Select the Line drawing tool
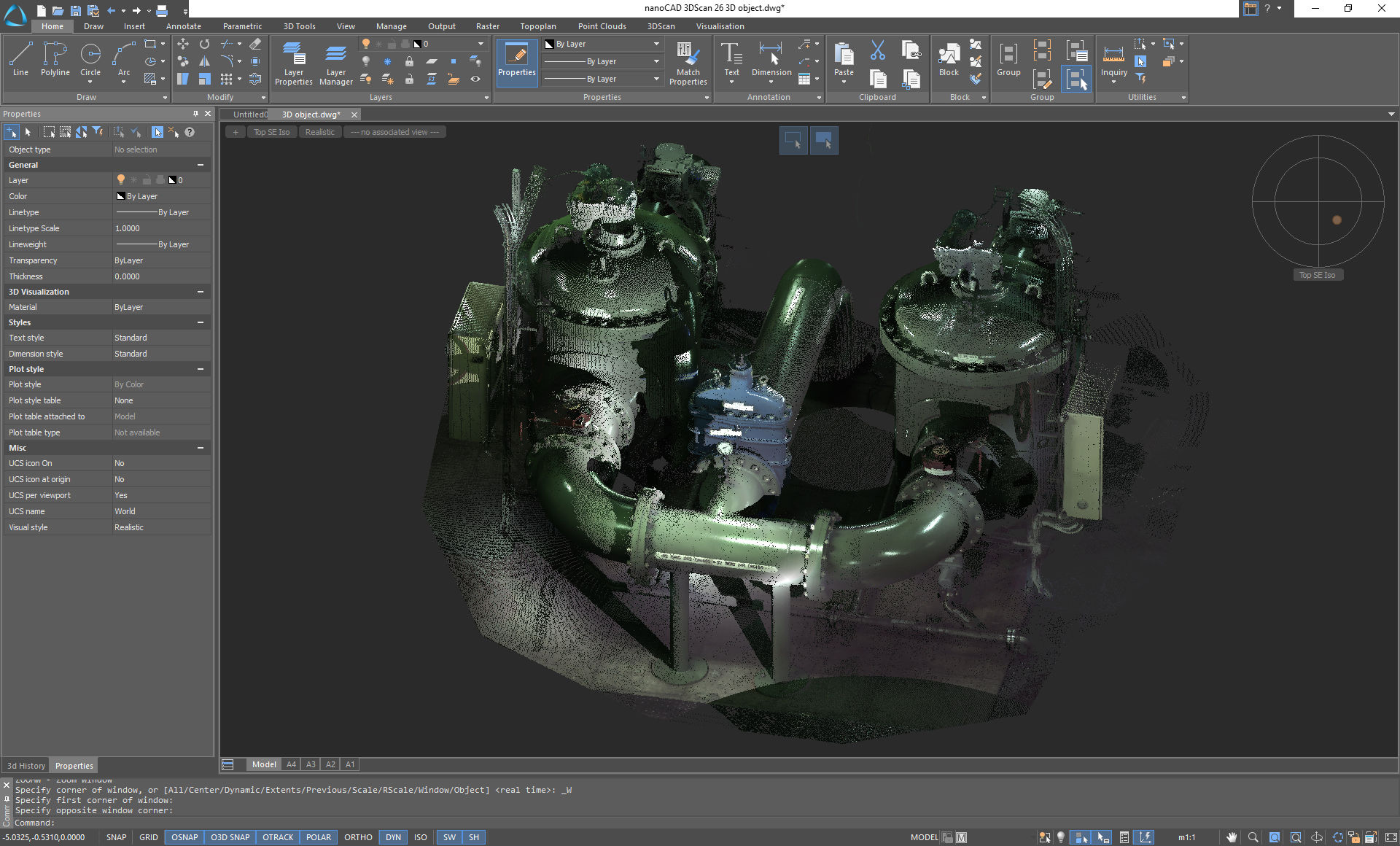 pos(20,58)
